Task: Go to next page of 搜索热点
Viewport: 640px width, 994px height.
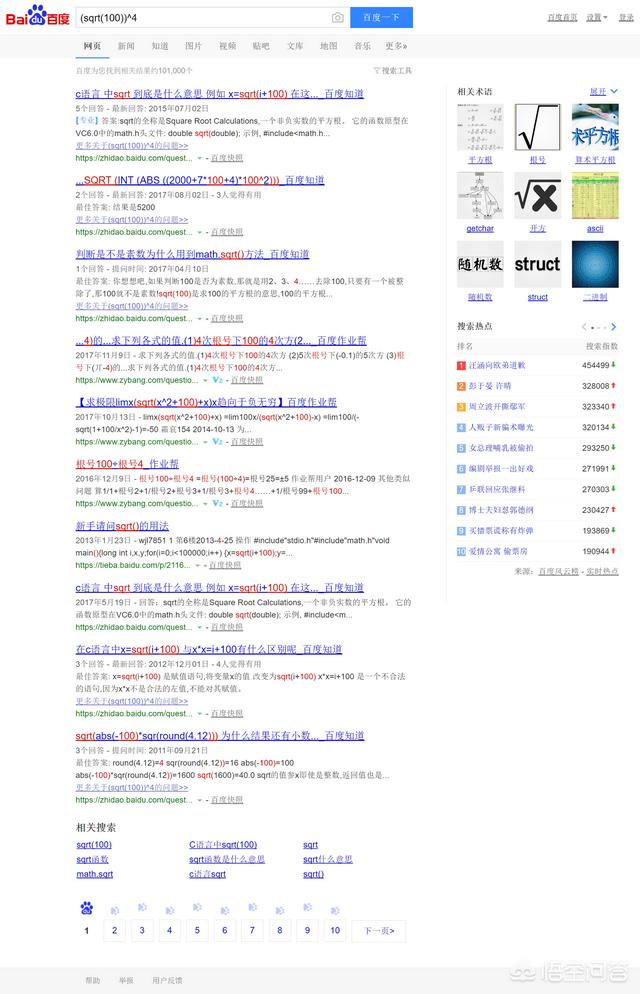Action: [613, 327]
